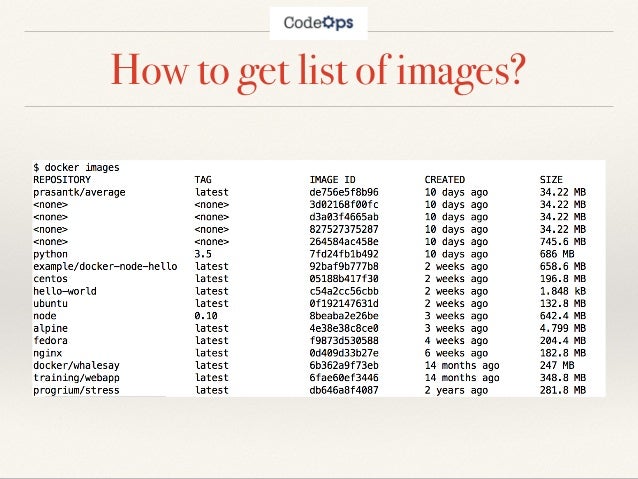Click the python tag 3.5
Image resolution: width=638 pixels, height=479 pixels.
[x=203, y=254]
